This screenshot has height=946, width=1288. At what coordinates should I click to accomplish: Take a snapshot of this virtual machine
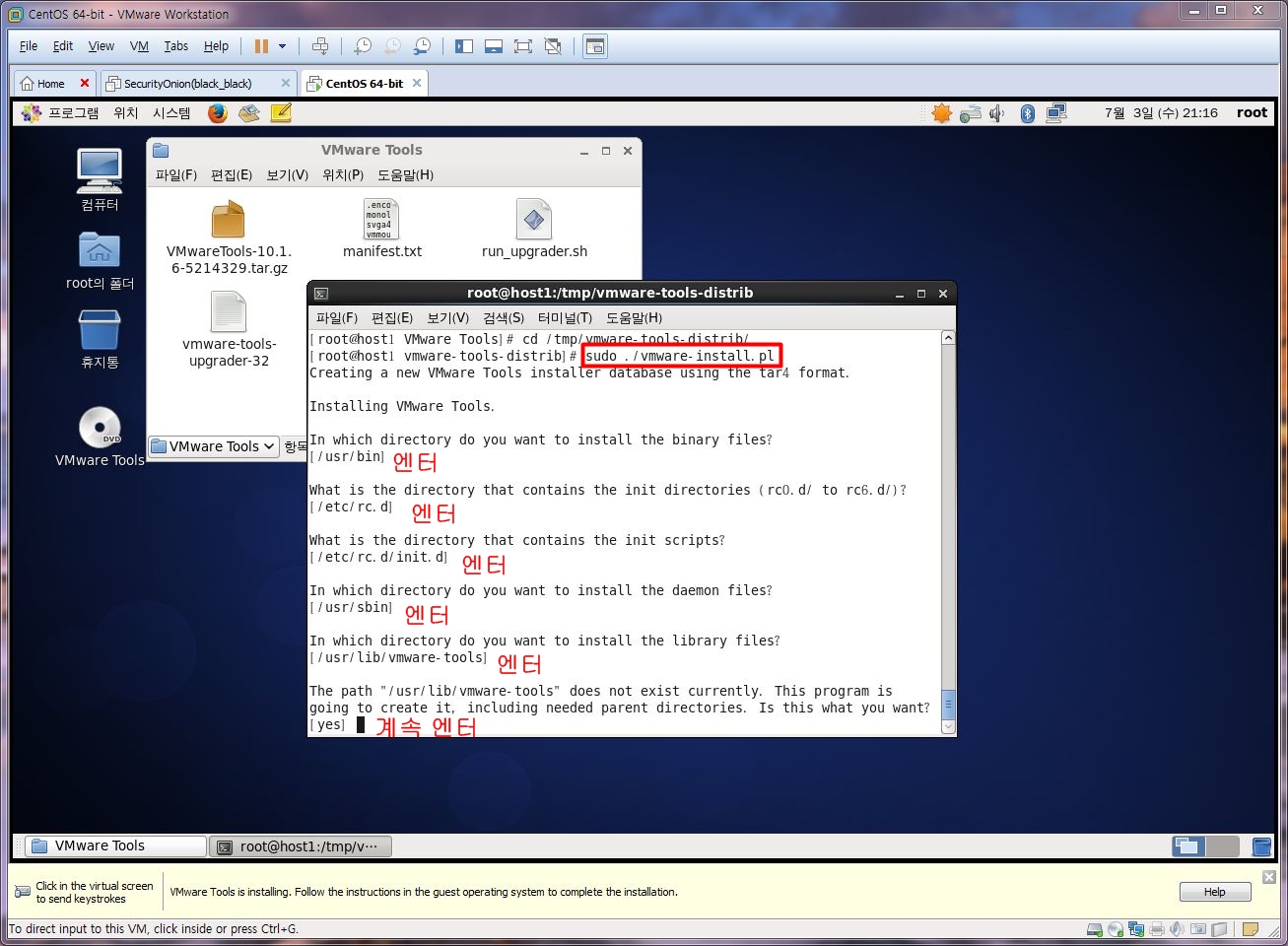[363, 46]
